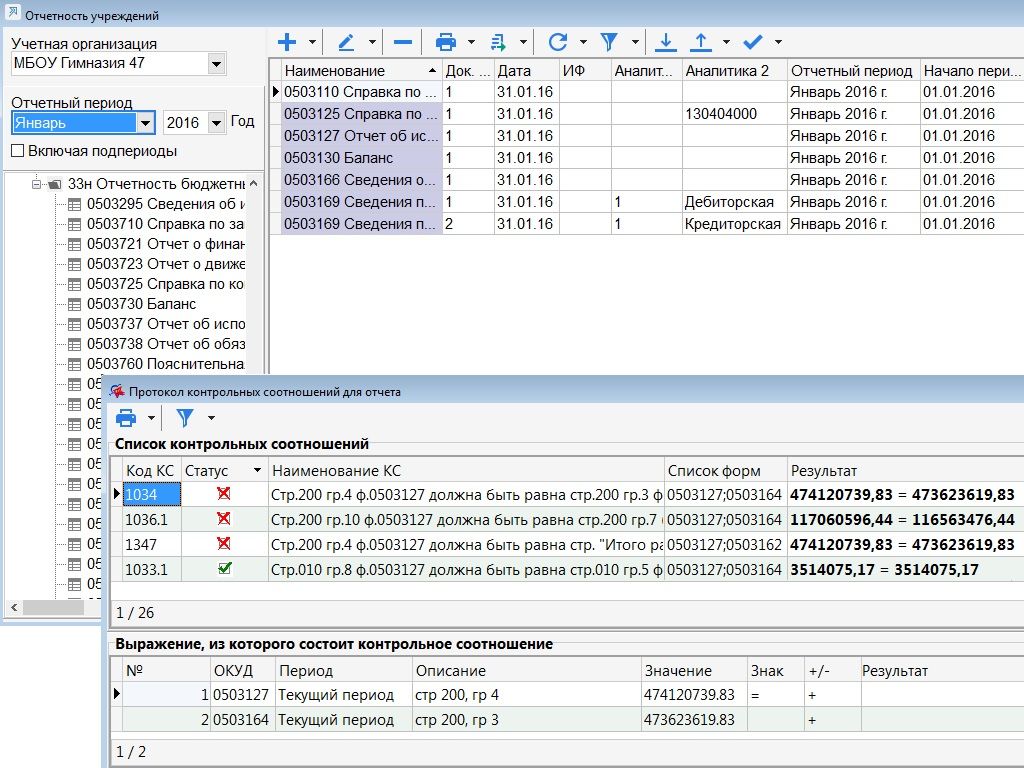
Task: Select control ratio code 1033.1
Action: [152, 569]
